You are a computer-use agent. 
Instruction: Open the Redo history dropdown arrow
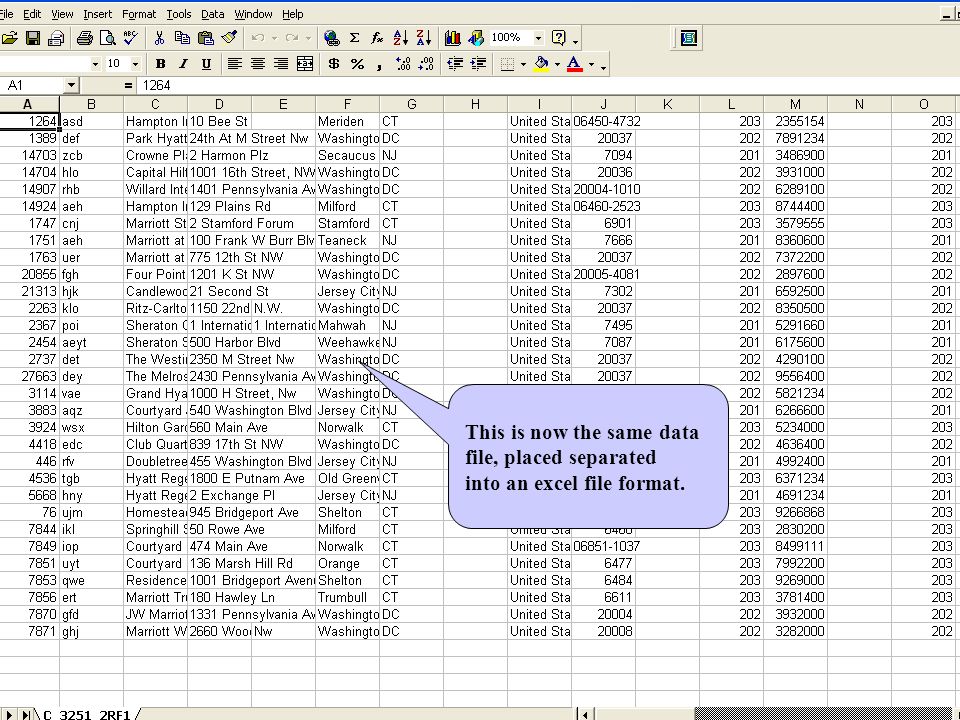308,38
